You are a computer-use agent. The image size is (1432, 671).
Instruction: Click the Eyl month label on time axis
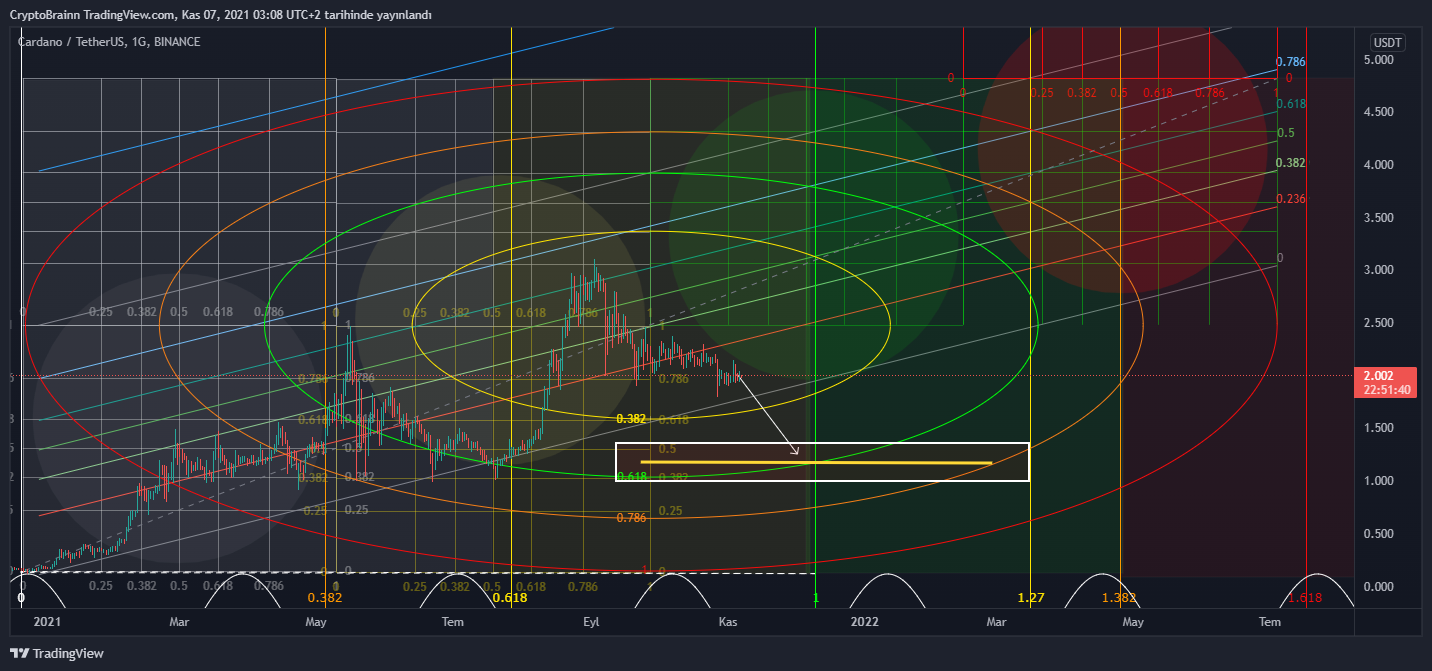(591, 622)
